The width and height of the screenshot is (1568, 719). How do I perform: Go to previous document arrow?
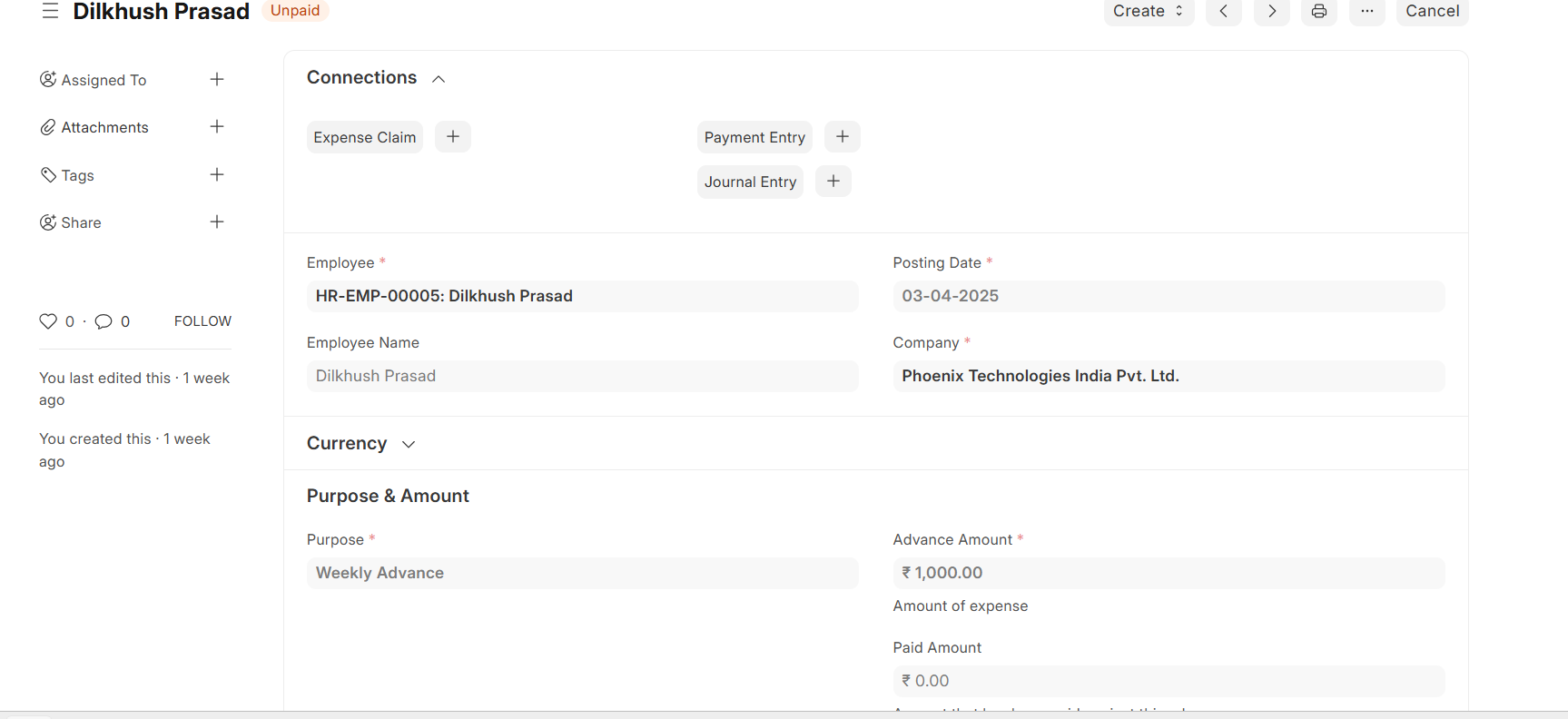(x=1223, y=11)
